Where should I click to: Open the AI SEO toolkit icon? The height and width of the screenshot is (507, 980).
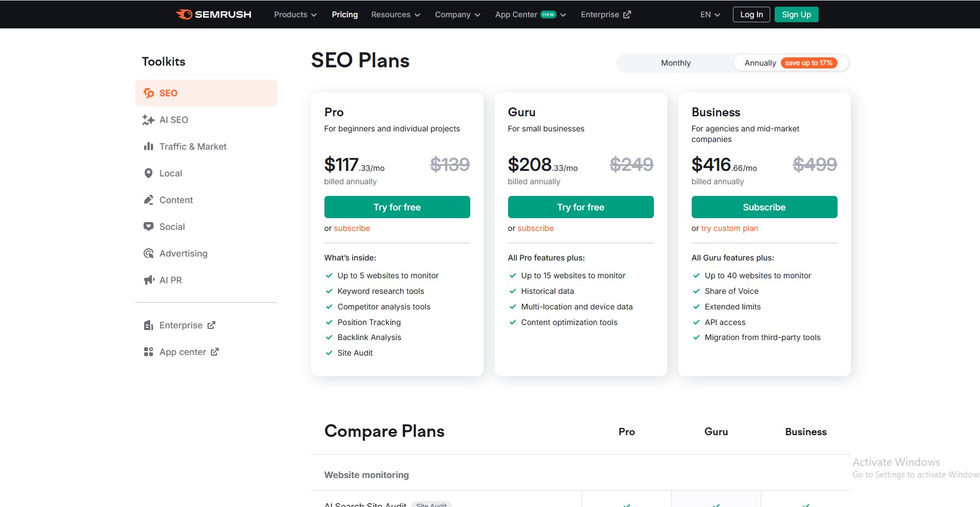[149, 120]
